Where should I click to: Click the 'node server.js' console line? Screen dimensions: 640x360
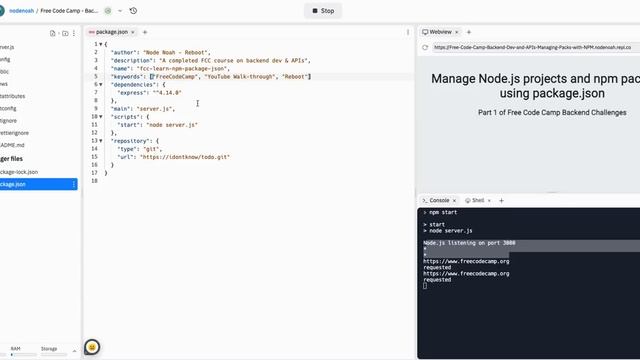pos(447,231)
